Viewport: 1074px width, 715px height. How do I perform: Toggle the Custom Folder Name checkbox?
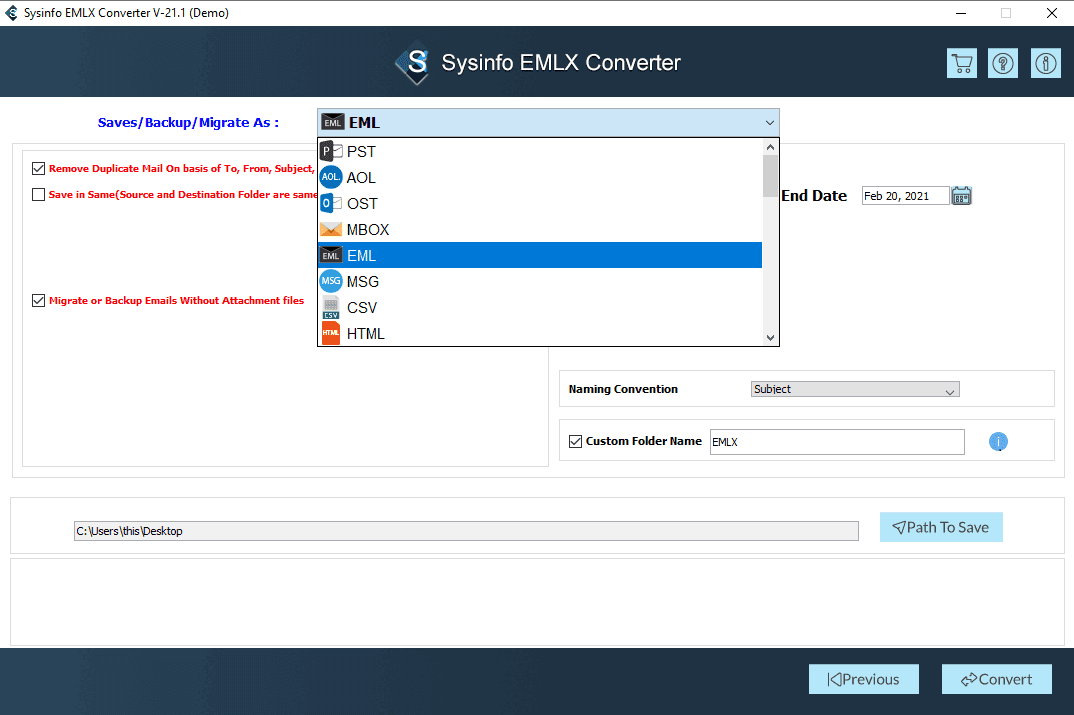pyautogui.click(x=575, y=442)
